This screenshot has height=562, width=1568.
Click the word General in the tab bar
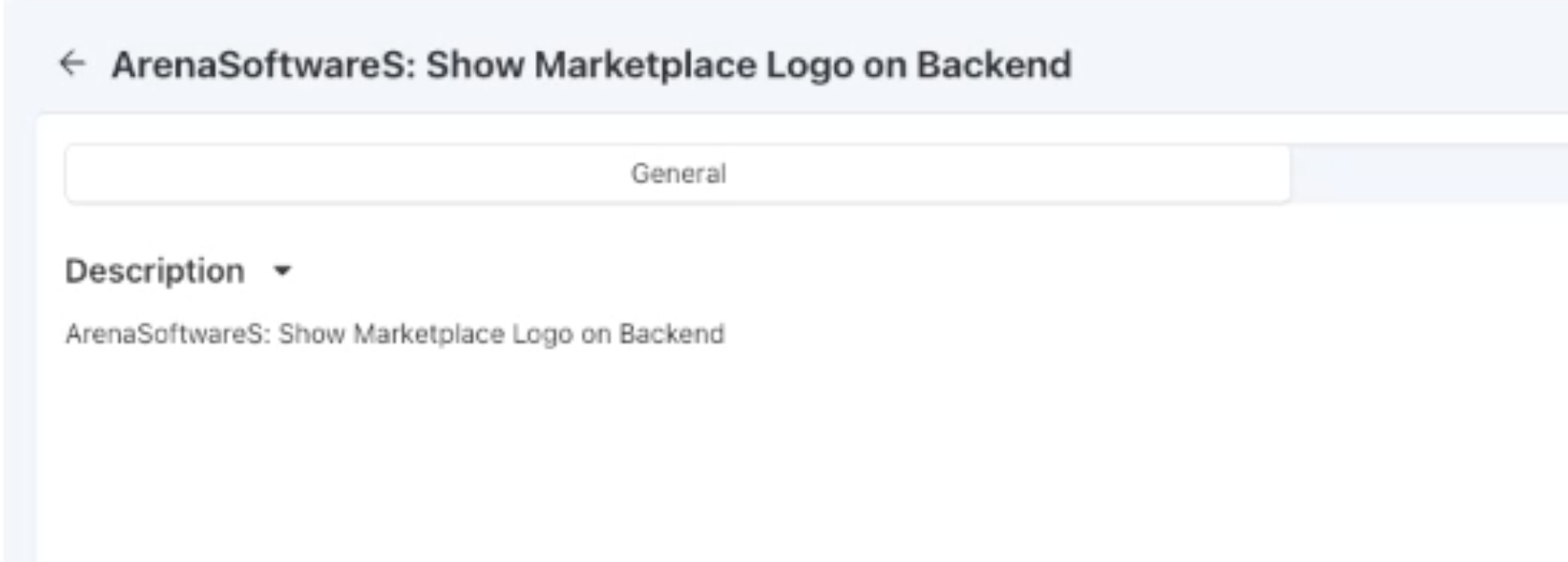coord(677,174)
